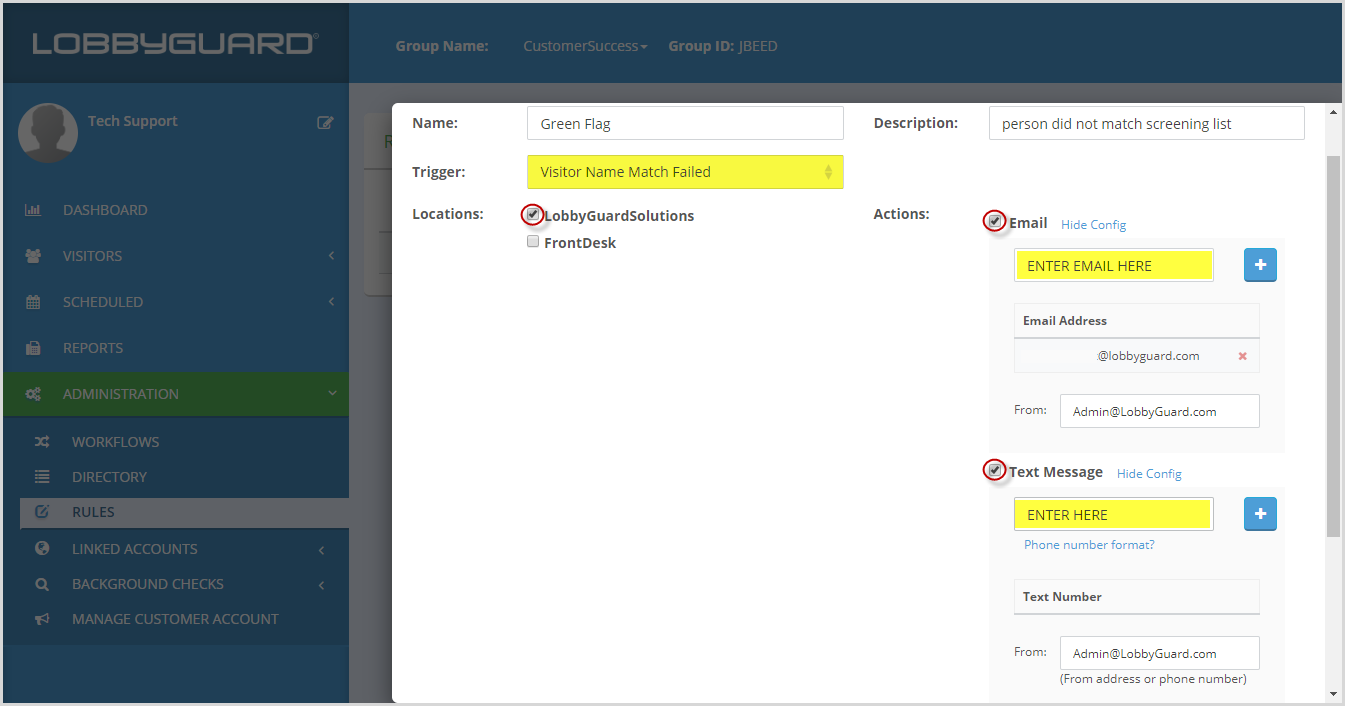This screenshot has height=706, width=1345.
Task: Check the FrontDesk location checkbox
Action: (x=533, y=241)
